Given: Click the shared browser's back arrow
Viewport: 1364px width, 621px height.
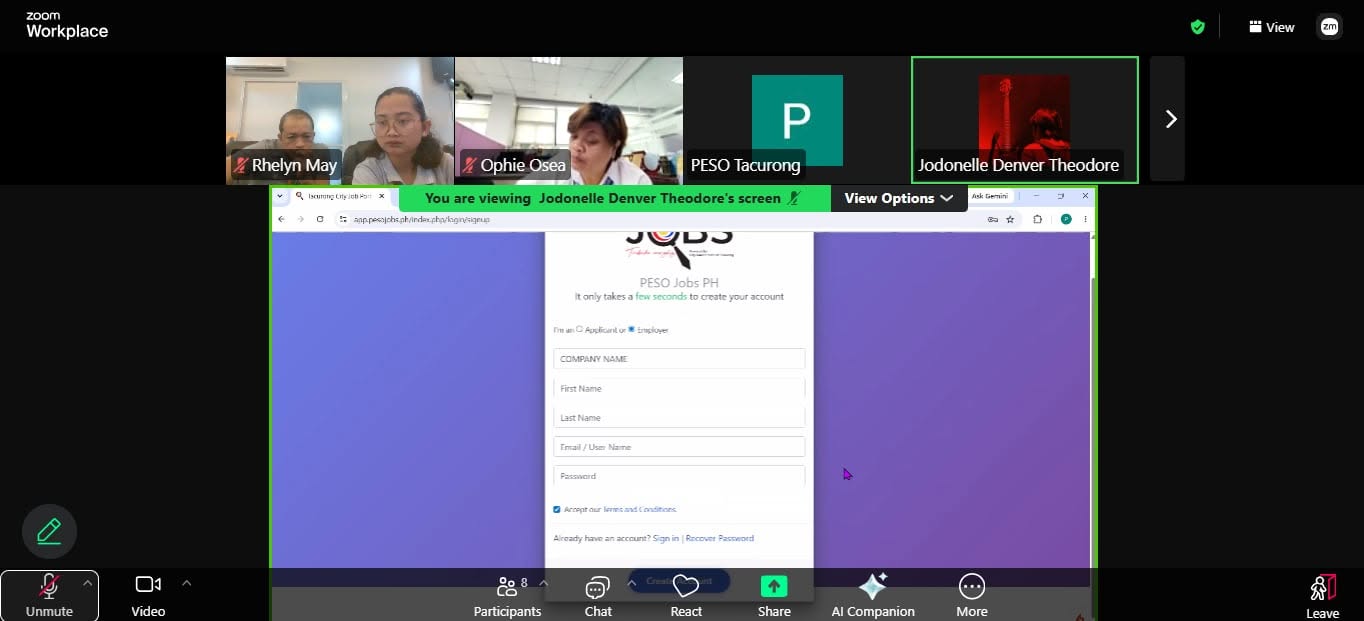Looking at the screenshot, I should [x=282, y=219].
